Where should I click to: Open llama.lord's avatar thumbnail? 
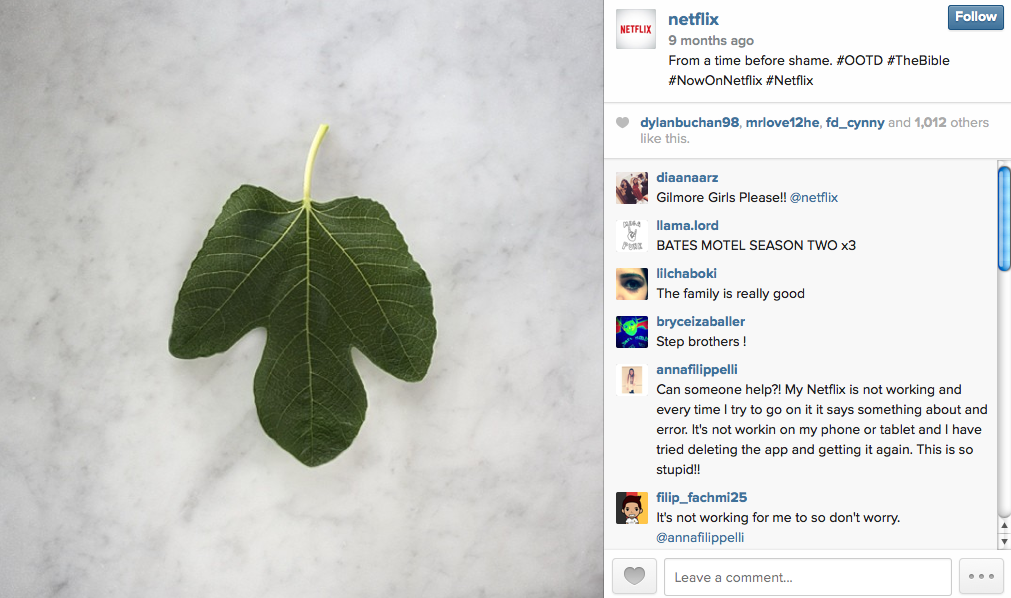(x=632, y=235)
